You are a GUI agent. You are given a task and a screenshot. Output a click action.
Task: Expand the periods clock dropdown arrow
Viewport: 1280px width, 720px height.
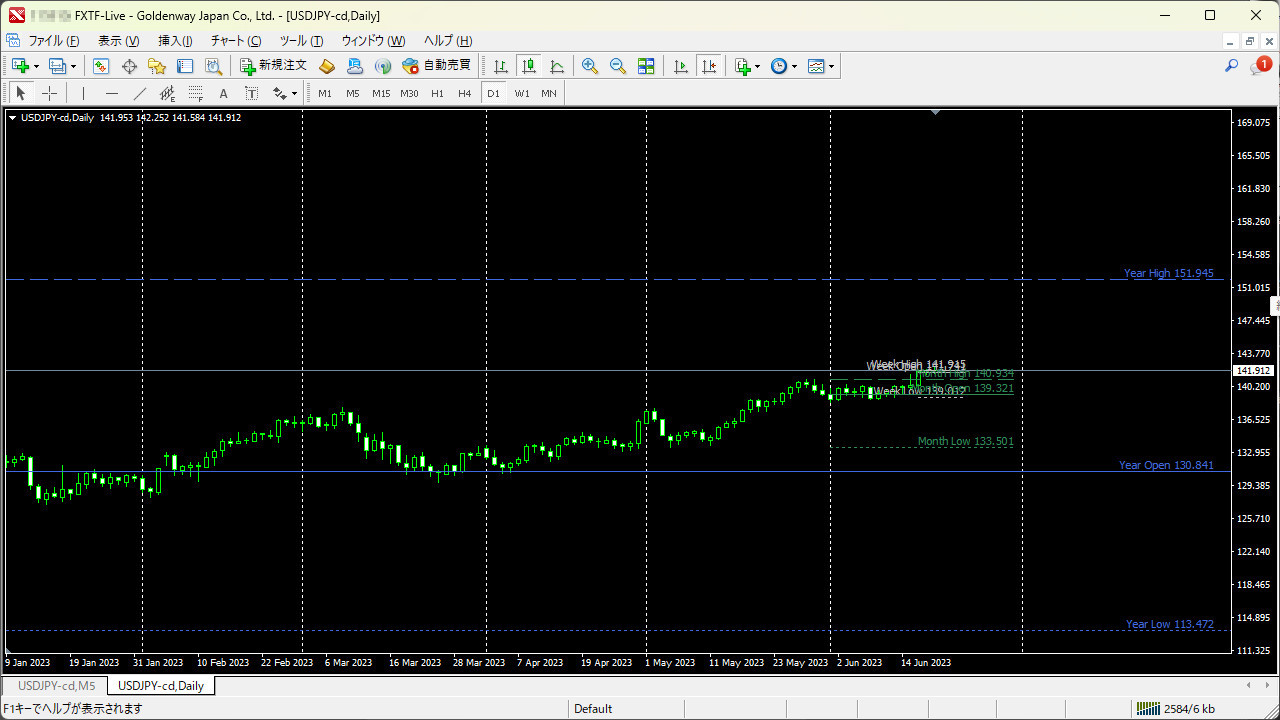(795, 66)
